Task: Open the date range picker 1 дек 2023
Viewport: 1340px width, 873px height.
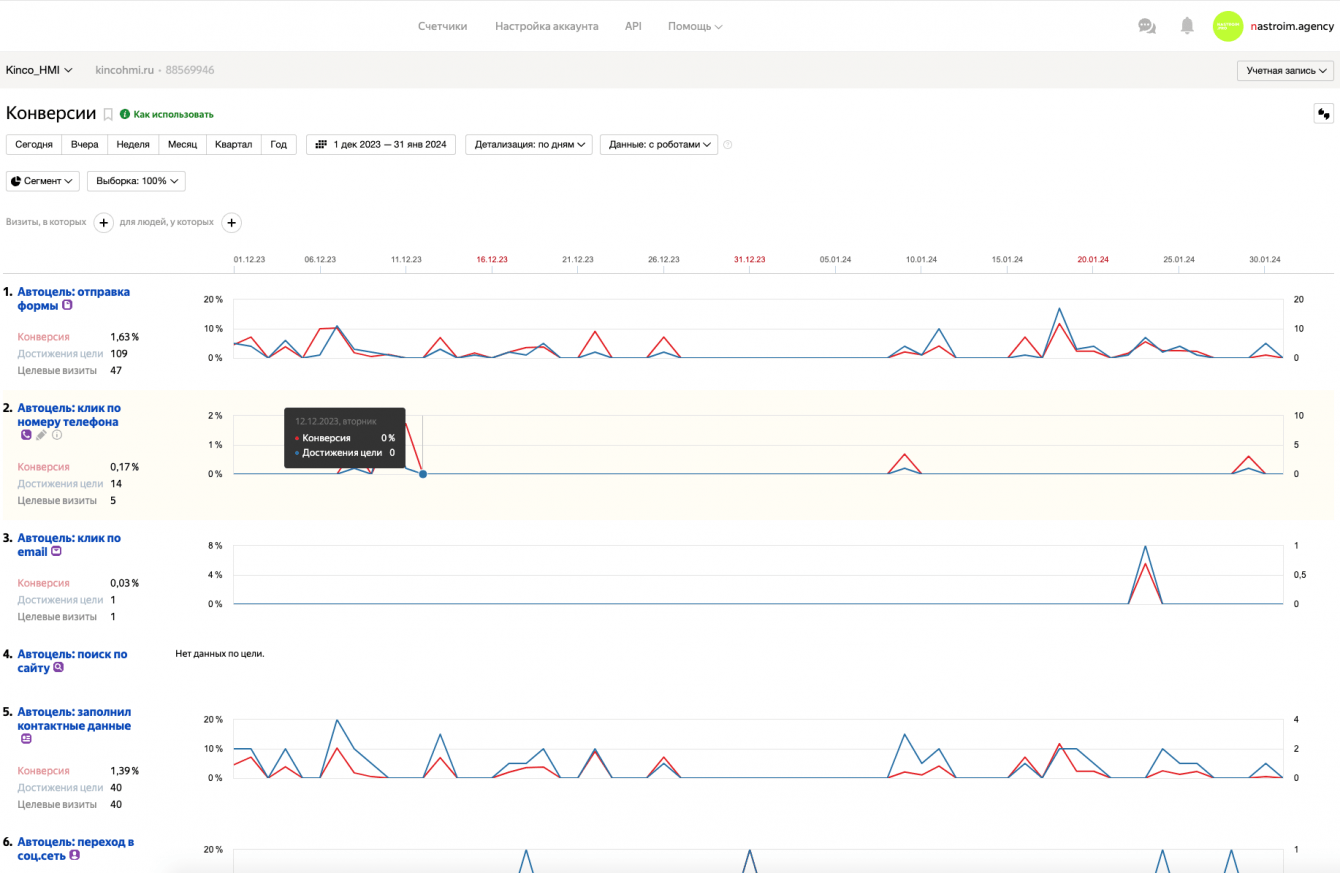Action: click(381, 145)
